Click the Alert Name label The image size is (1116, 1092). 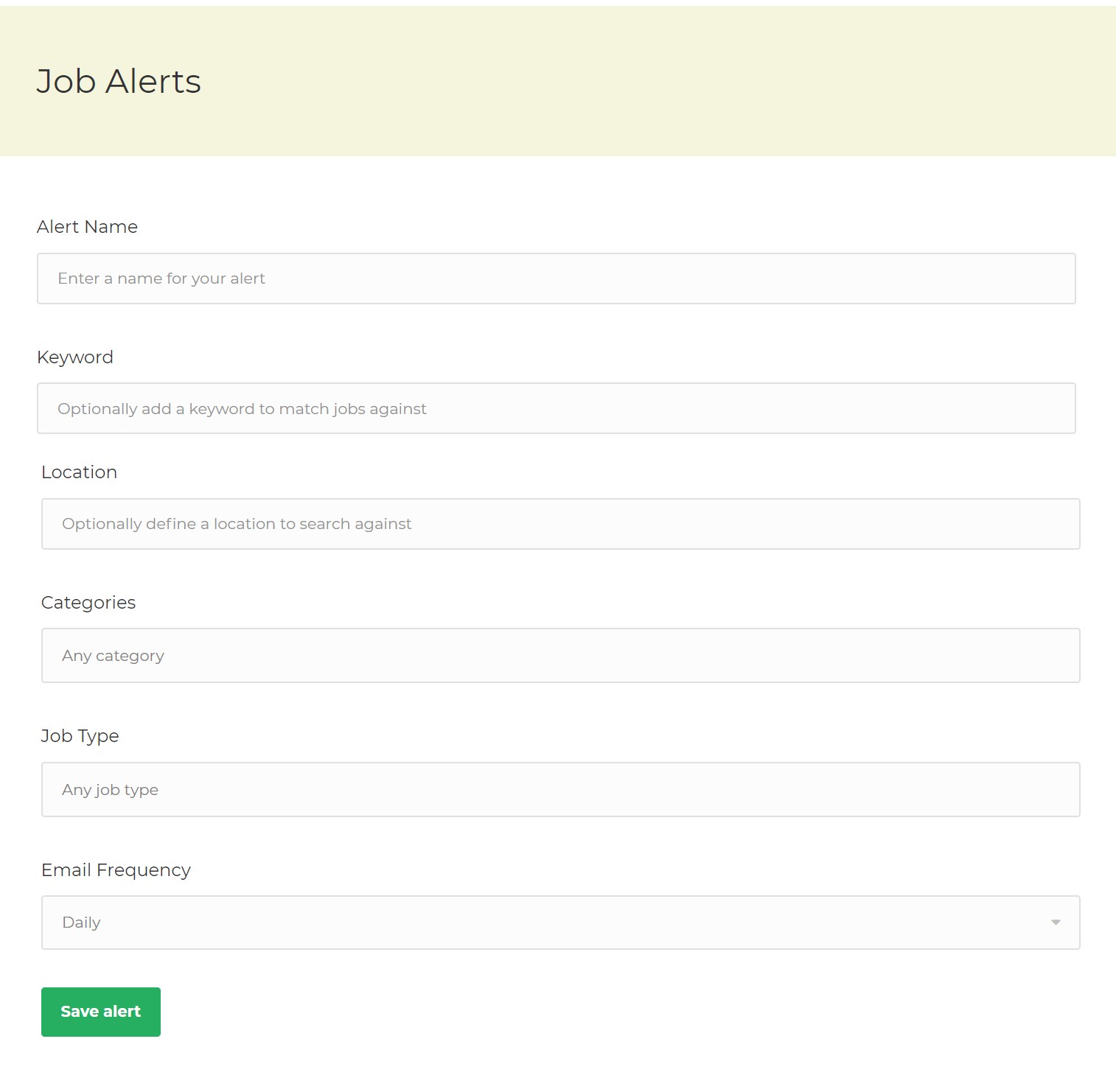tap(87, 227)
